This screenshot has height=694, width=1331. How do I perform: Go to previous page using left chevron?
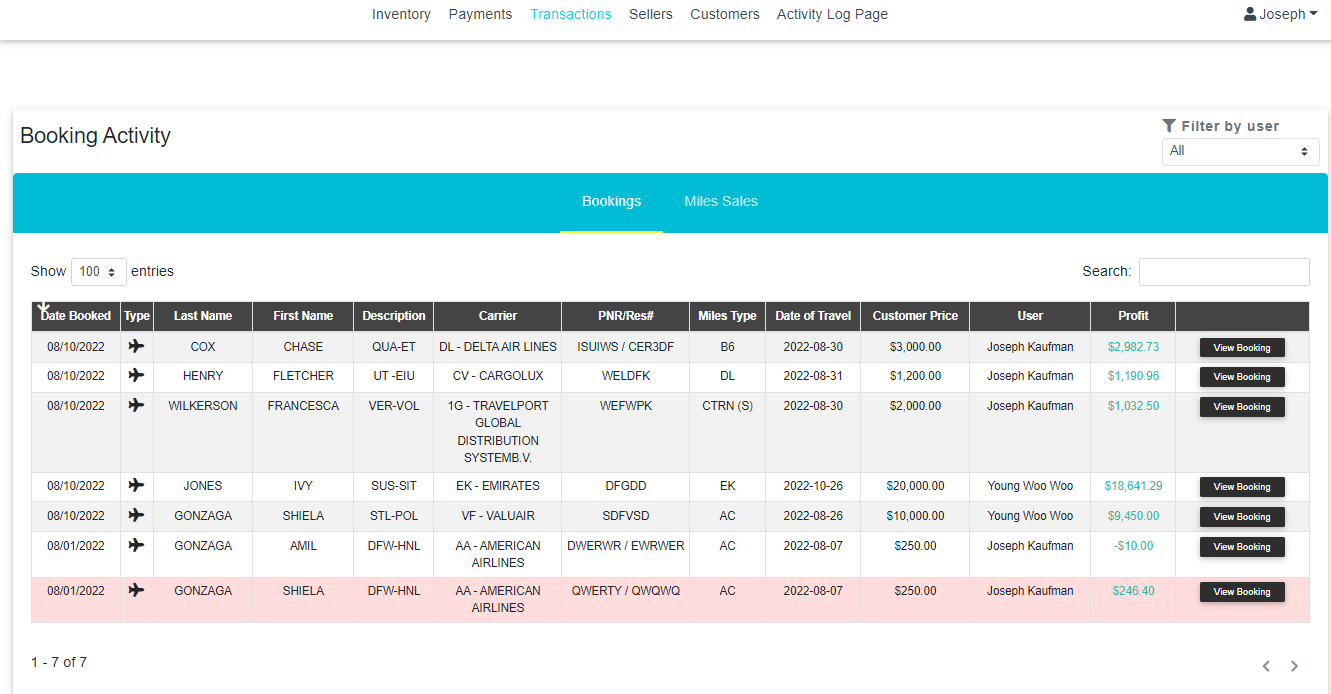click(1266, 666)
